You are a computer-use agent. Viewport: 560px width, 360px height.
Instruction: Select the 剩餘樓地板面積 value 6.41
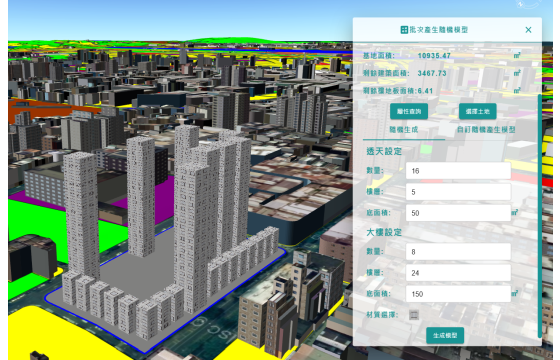pos(425,91)
